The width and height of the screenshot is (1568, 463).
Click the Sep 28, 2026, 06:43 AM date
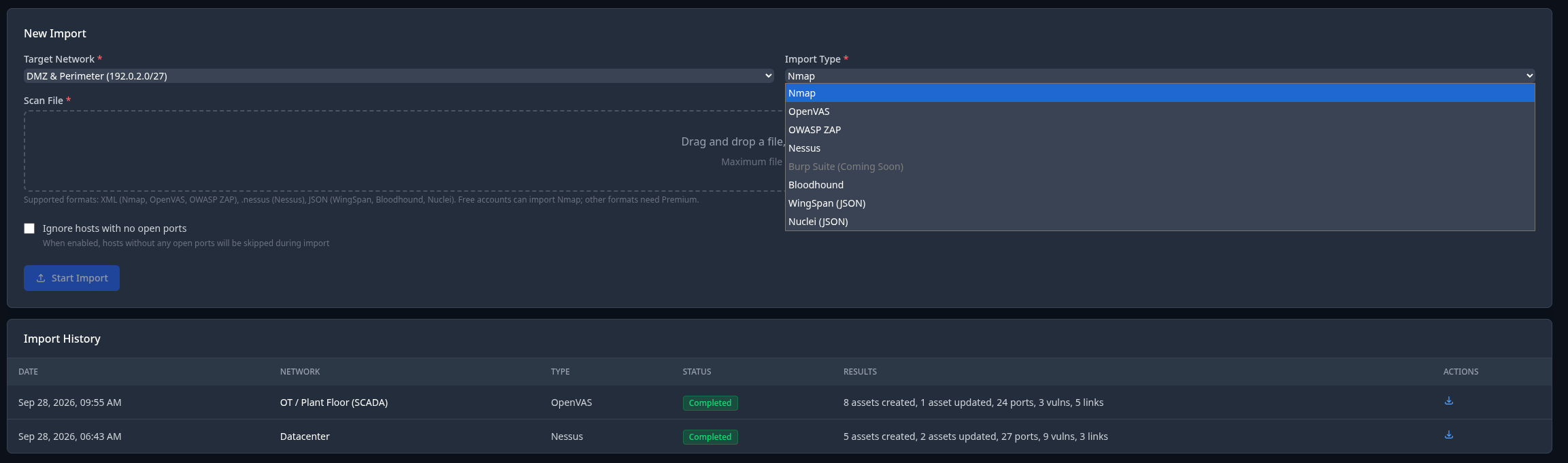70,436
